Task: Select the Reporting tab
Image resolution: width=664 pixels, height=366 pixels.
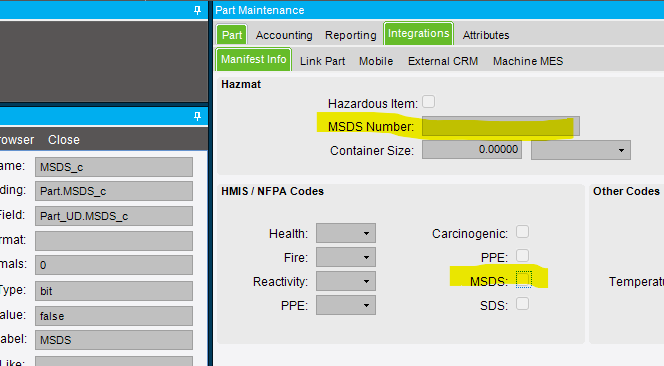Action: (x=351, y=35)
